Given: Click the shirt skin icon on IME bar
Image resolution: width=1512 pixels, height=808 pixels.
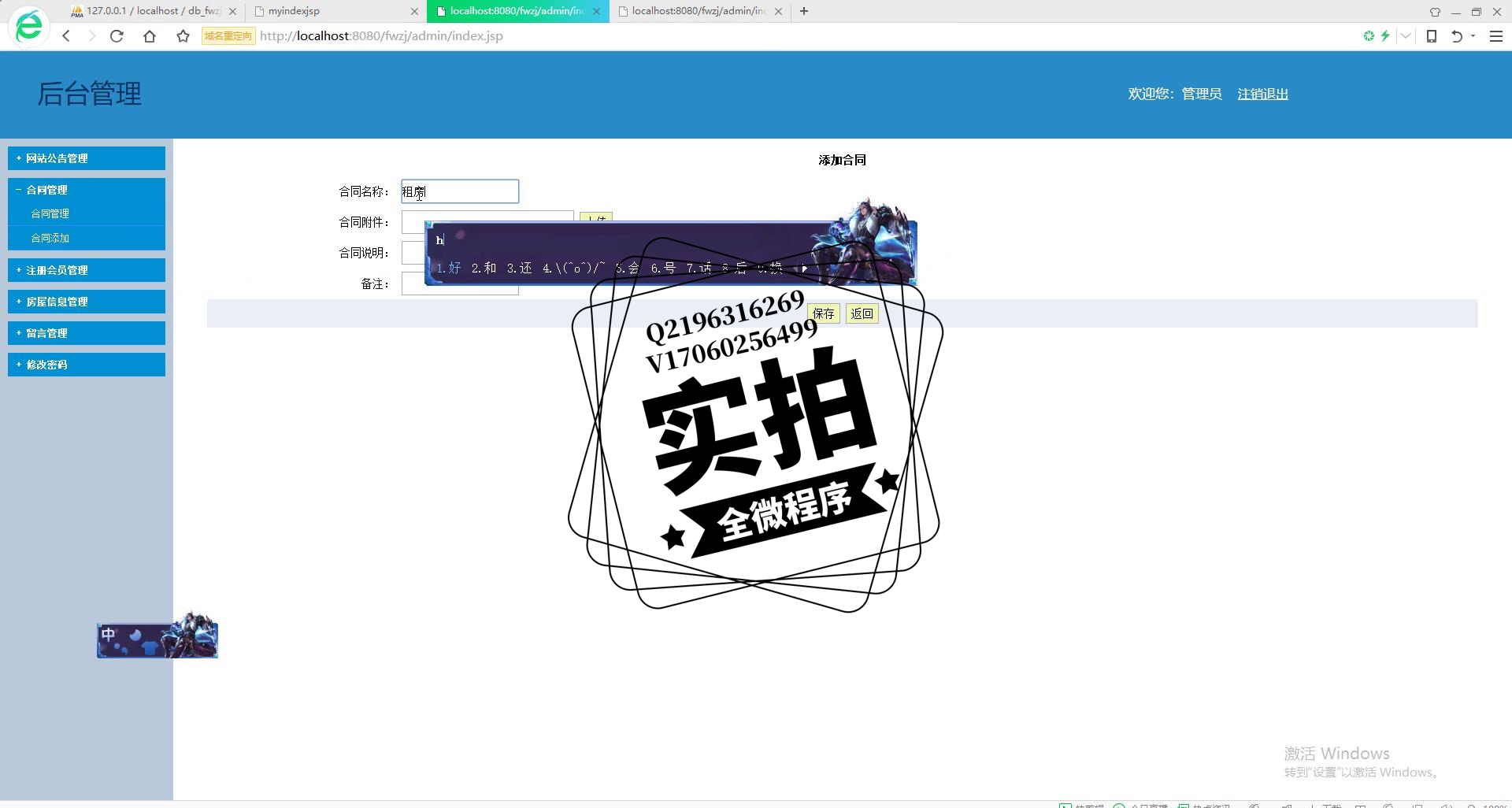Looking at the screenshot, I should click(x=151, y=648).
